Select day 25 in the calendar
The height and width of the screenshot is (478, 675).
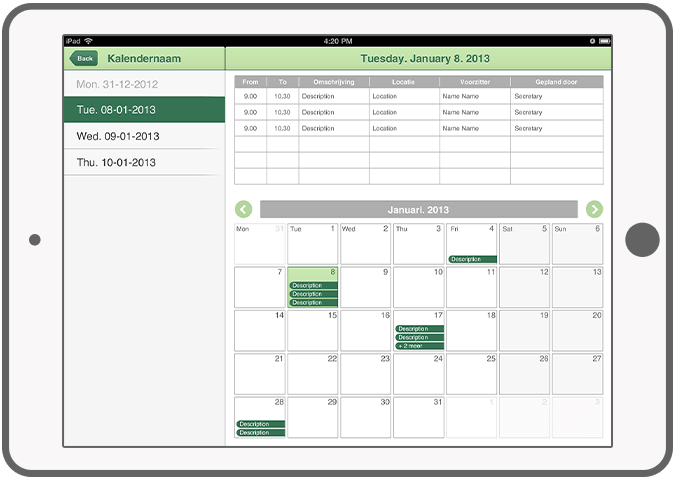[471, 374]
